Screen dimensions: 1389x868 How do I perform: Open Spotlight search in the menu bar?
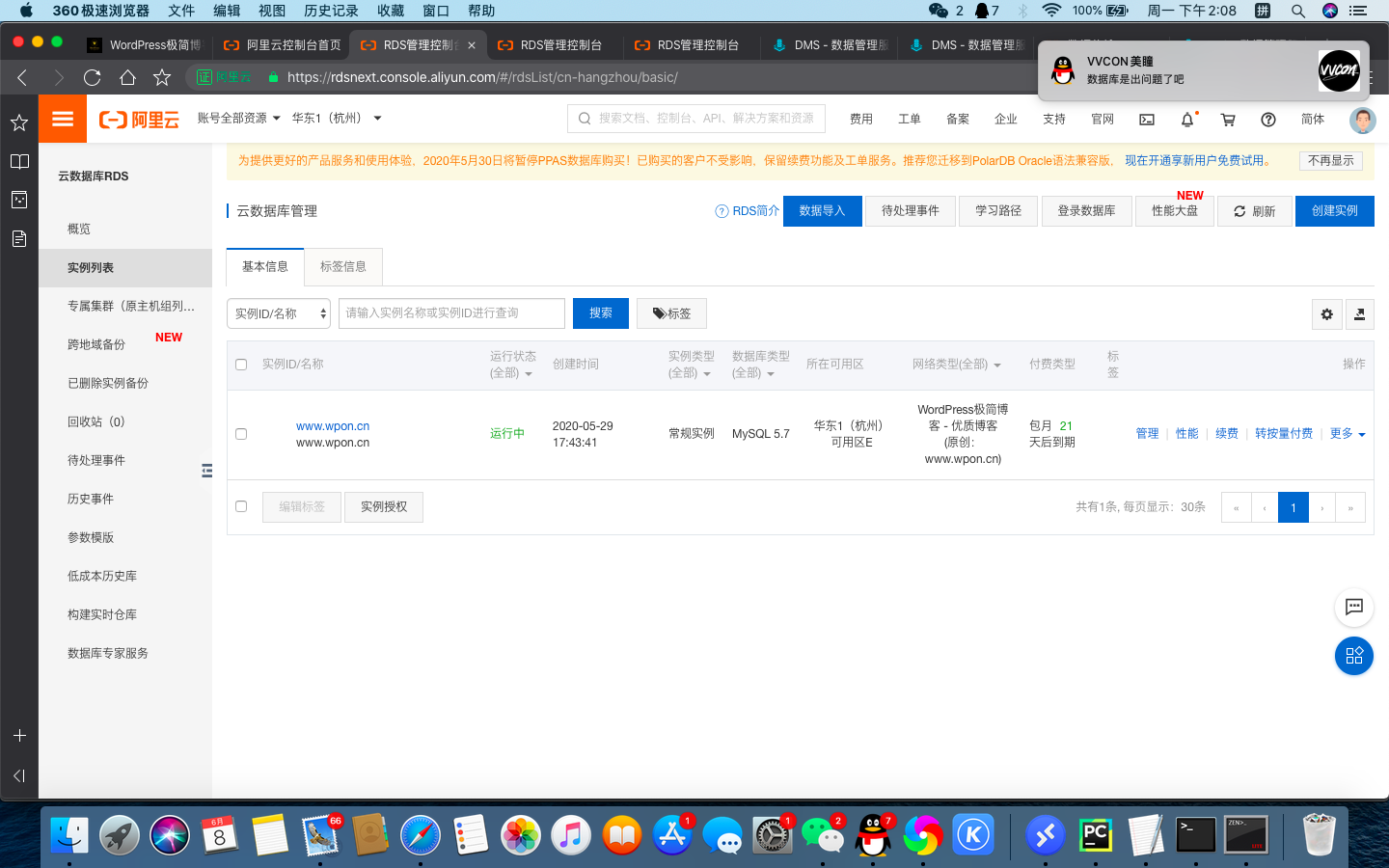tap(1298, 11)
